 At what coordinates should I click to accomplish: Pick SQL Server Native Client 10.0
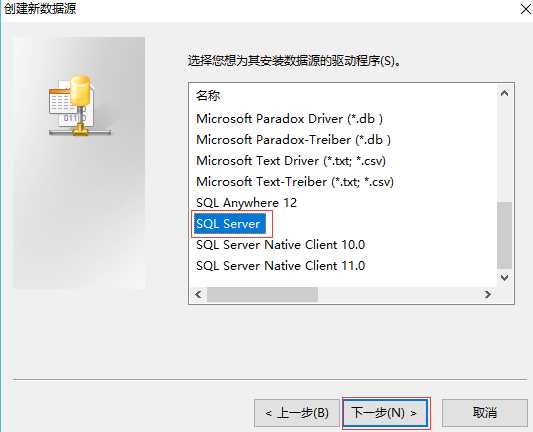pos(280,245)
